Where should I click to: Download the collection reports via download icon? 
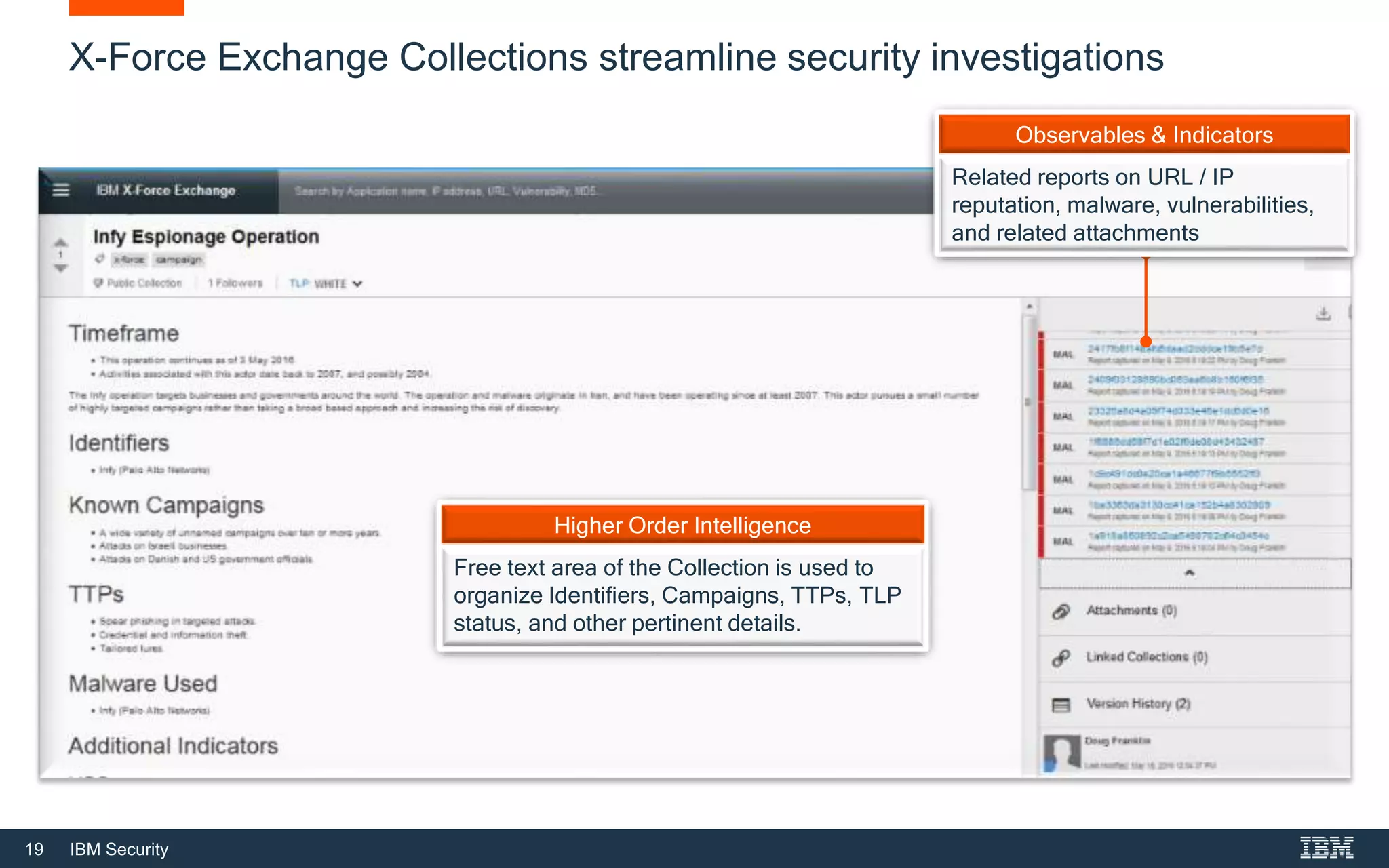[1323, 313]
